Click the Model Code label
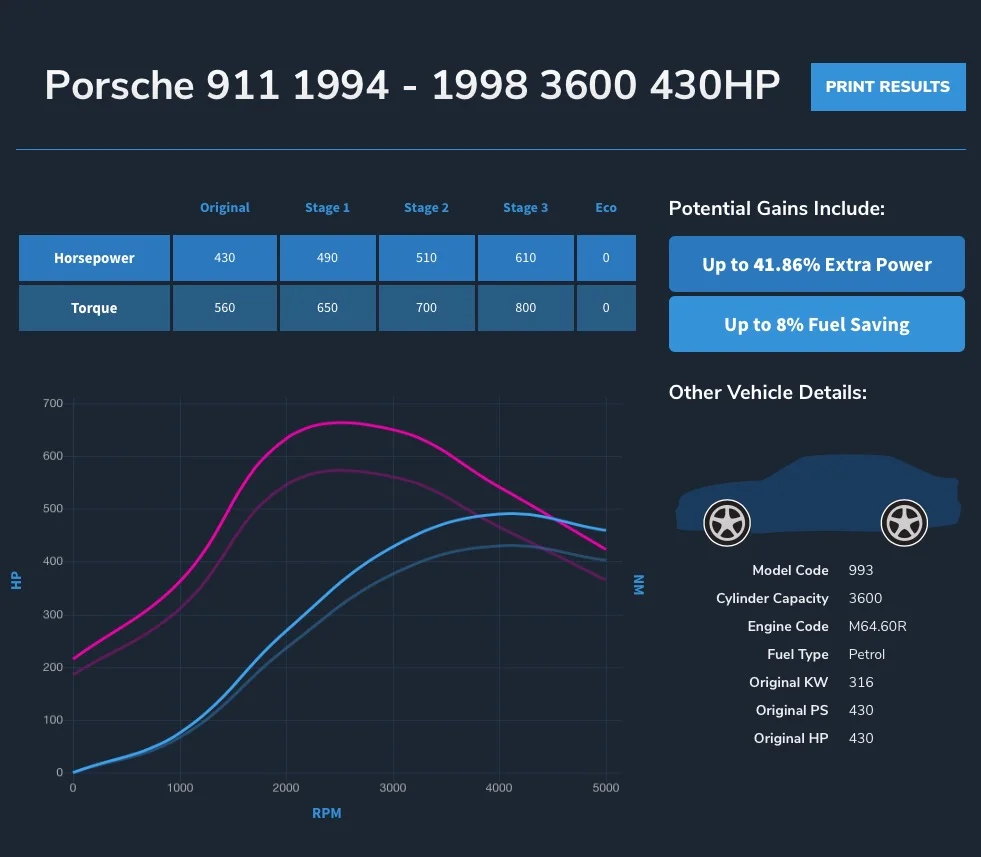 pos(790,570)
